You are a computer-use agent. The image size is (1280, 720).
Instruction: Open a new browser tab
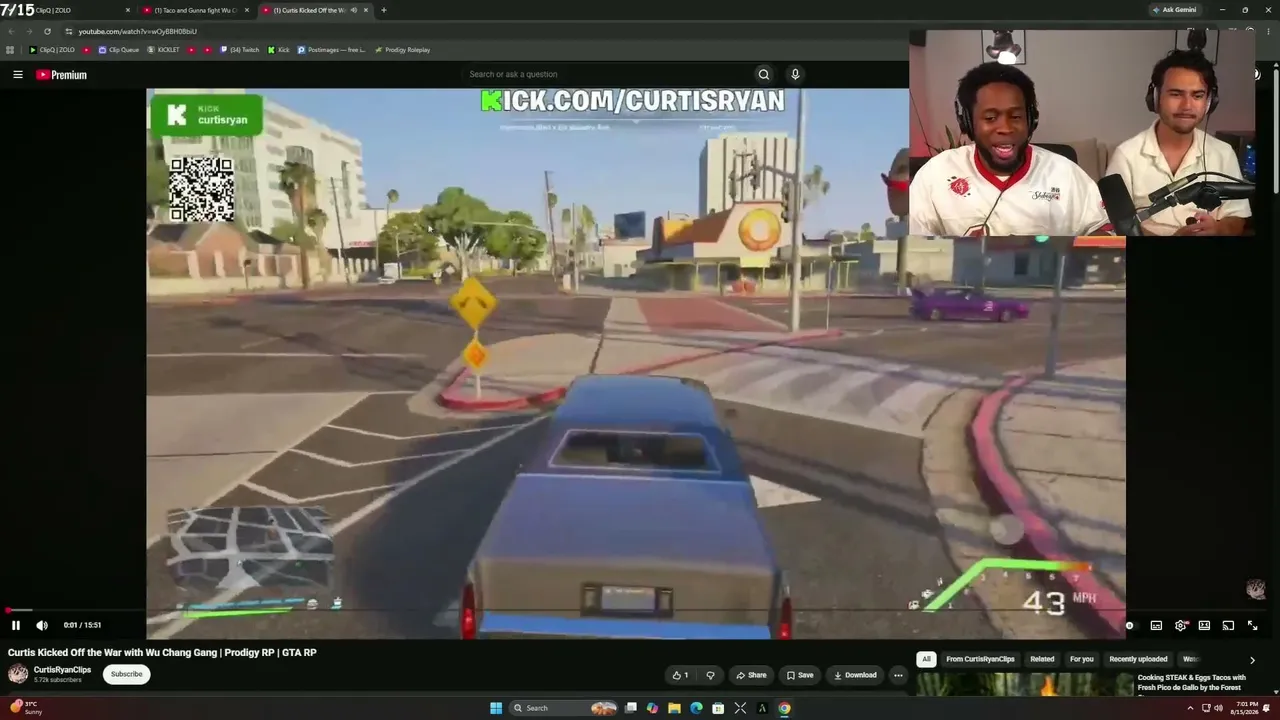pos(384,10)
